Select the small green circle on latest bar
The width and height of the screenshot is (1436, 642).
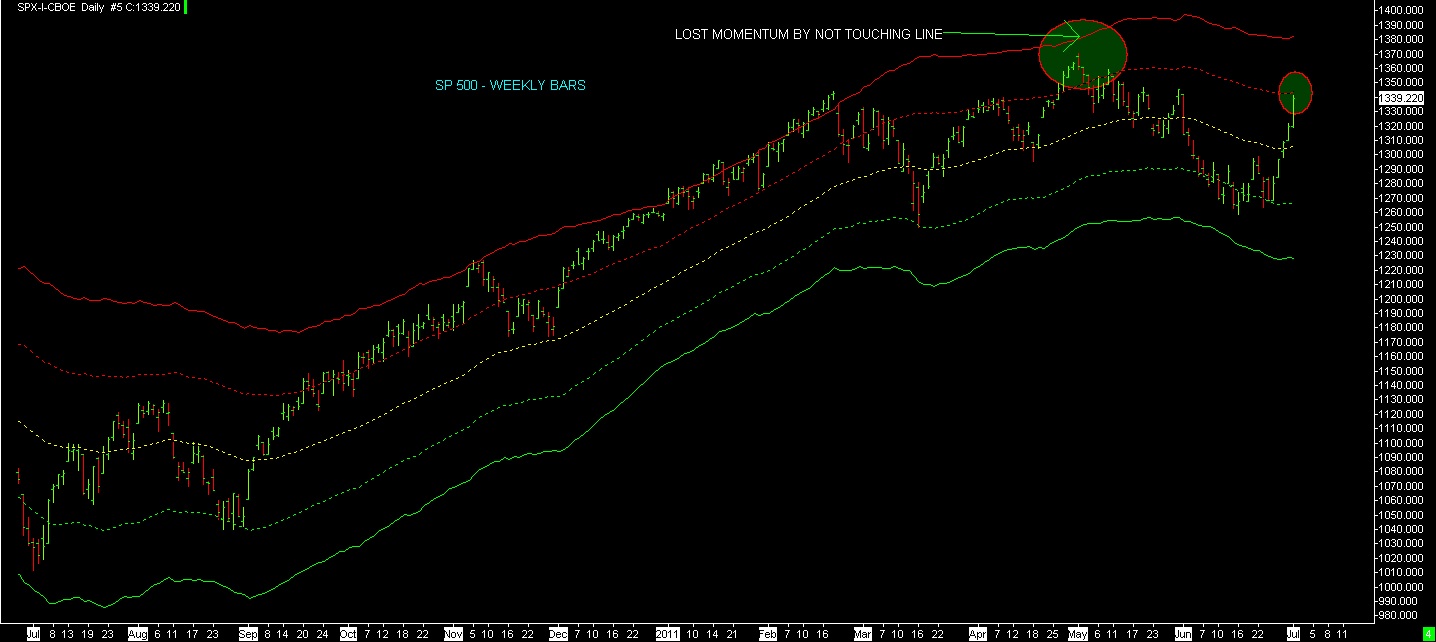point(1296,91)
